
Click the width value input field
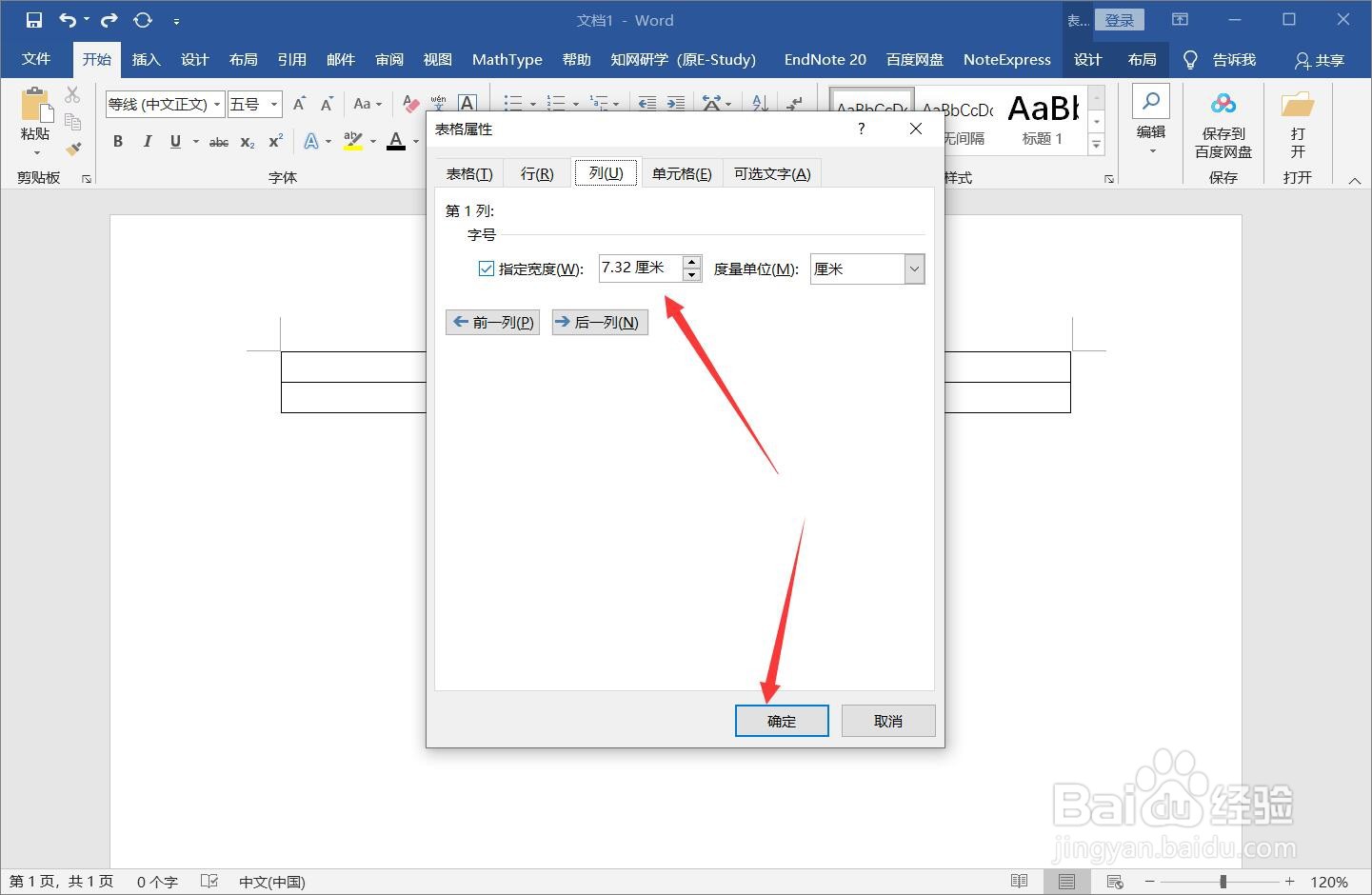(x=636, y=268)
